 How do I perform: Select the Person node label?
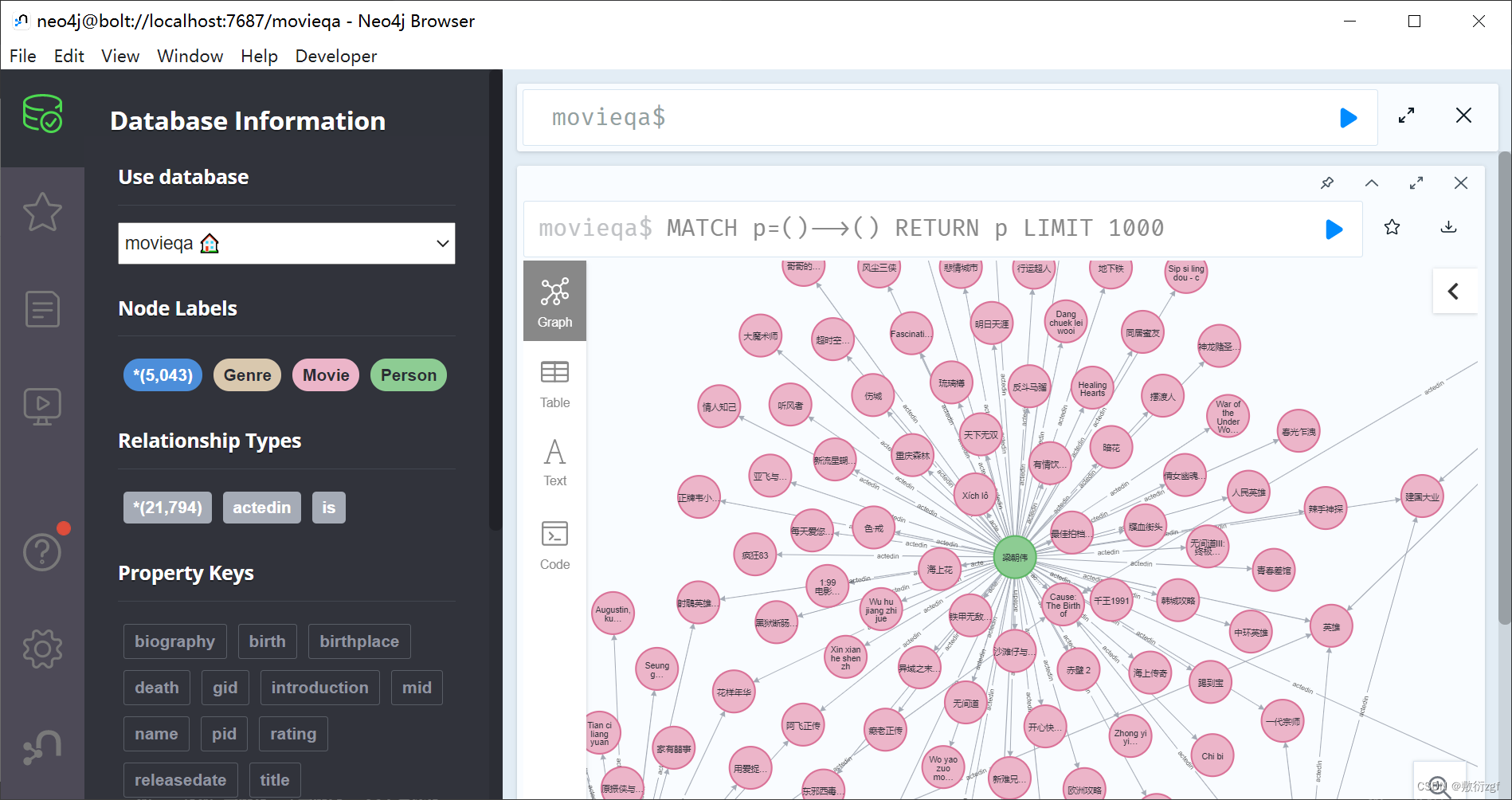pos(409,375)
